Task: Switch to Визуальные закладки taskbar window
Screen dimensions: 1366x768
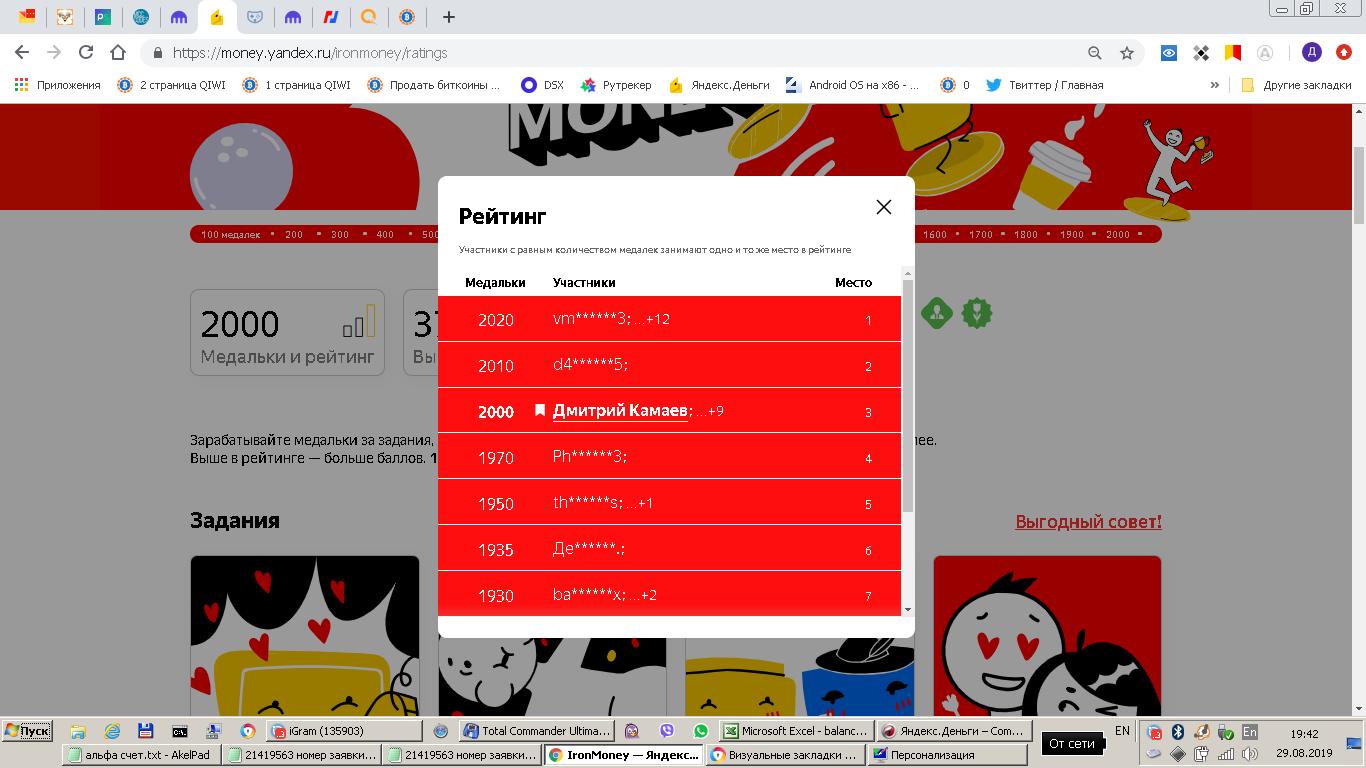Action: pos(785,755)
